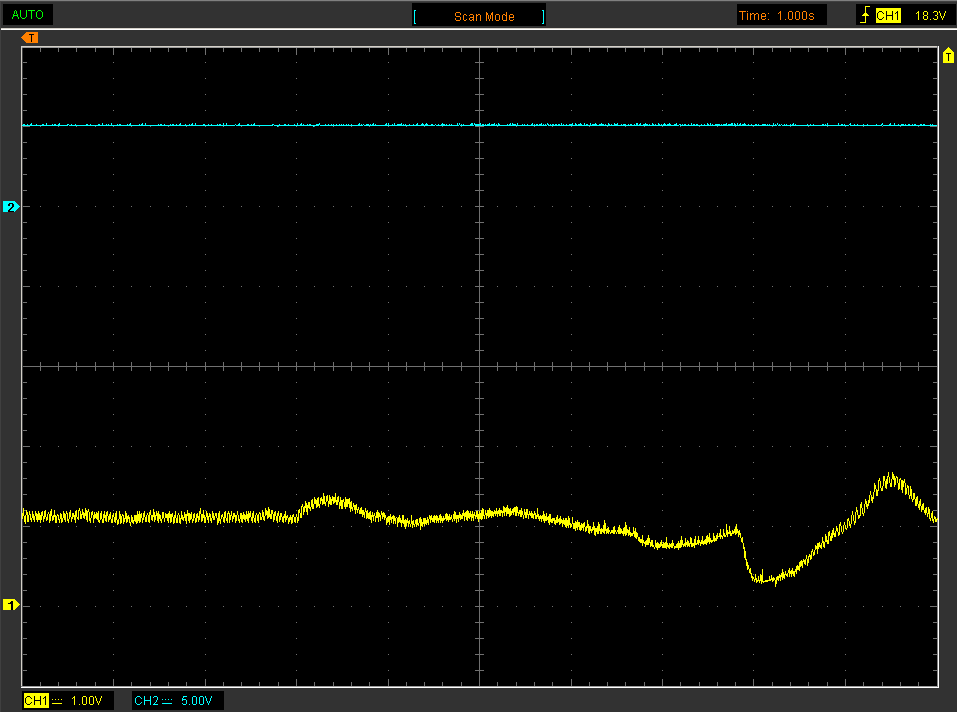Click the AUTO trigger status indicator
957x712 pixels.
pyautogui.click(x=27, y=15)
